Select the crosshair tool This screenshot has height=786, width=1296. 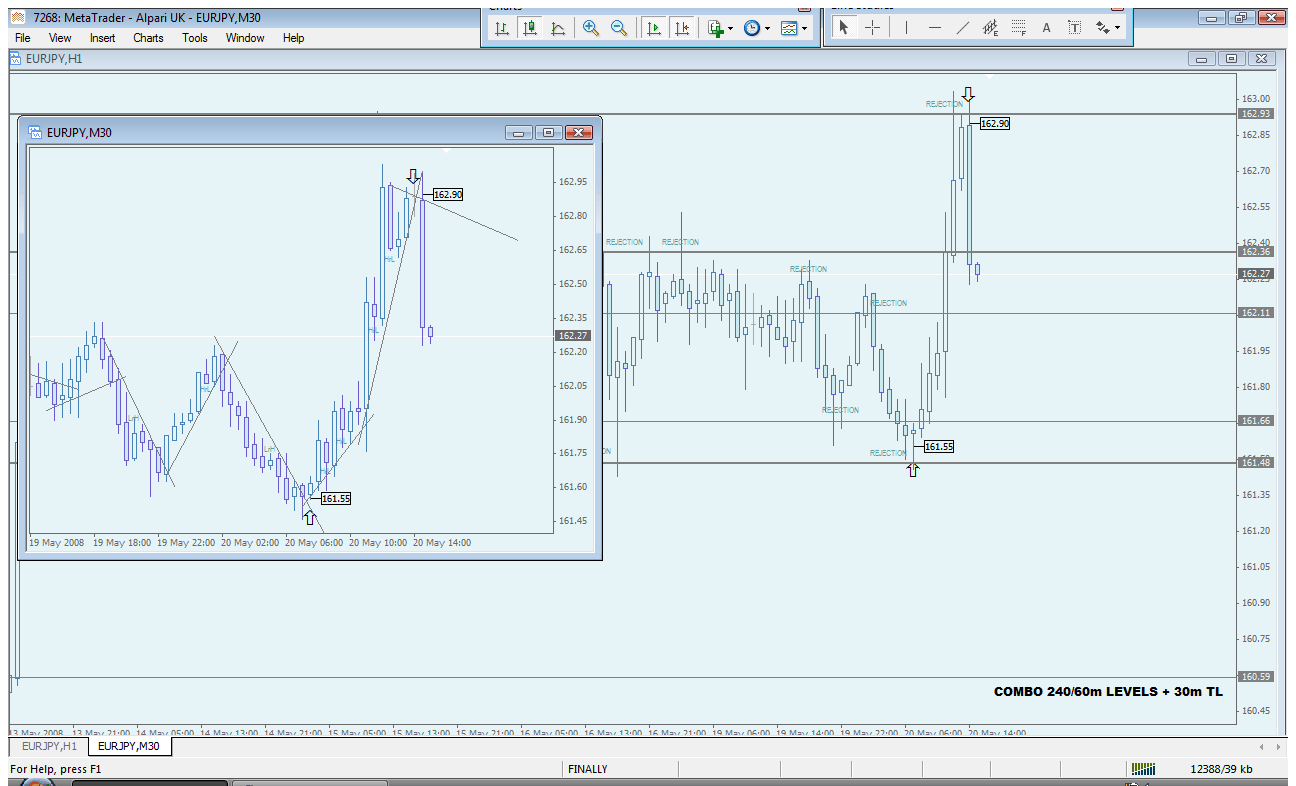point(872,28)
